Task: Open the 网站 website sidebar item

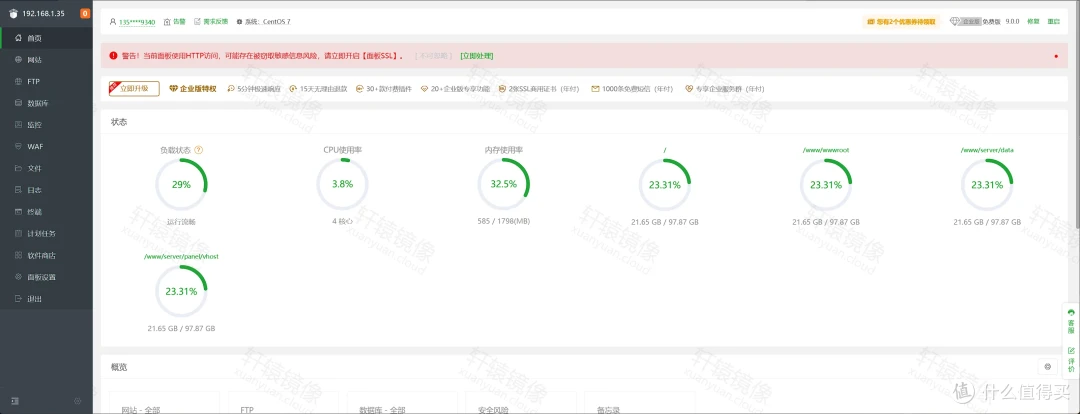Action: click(46, 60)
